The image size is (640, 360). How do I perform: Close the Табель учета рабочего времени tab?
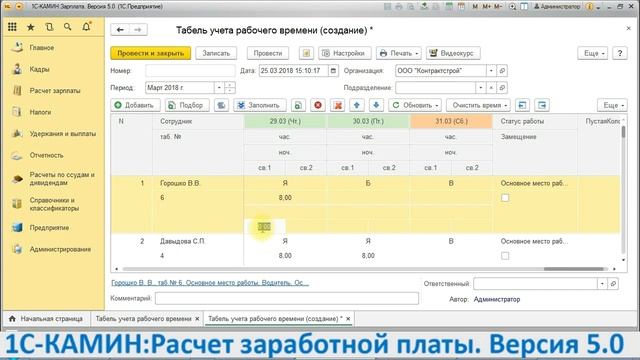click(x=197, y=319)
